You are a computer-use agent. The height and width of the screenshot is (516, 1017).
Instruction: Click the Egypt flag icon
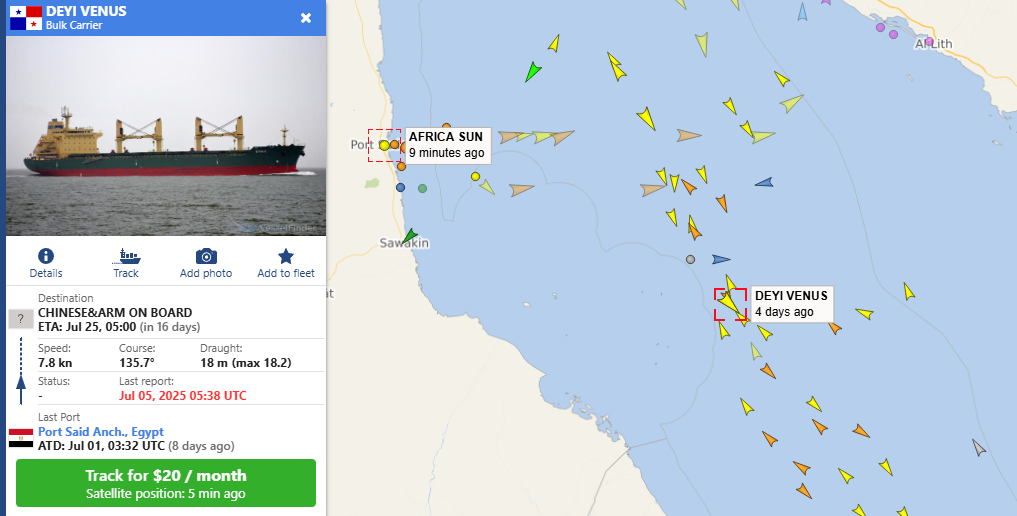click(x=21, y=438)
